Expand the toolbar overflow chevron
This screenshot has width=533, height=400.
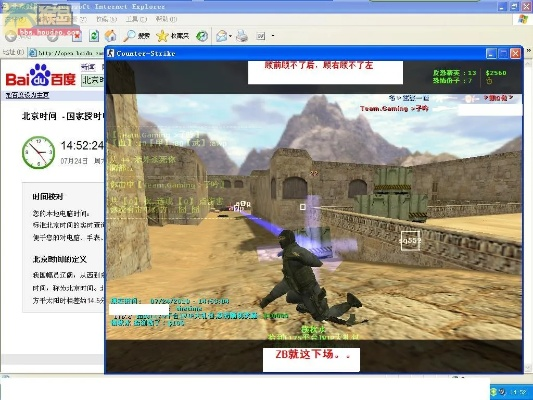coord(529,50)
